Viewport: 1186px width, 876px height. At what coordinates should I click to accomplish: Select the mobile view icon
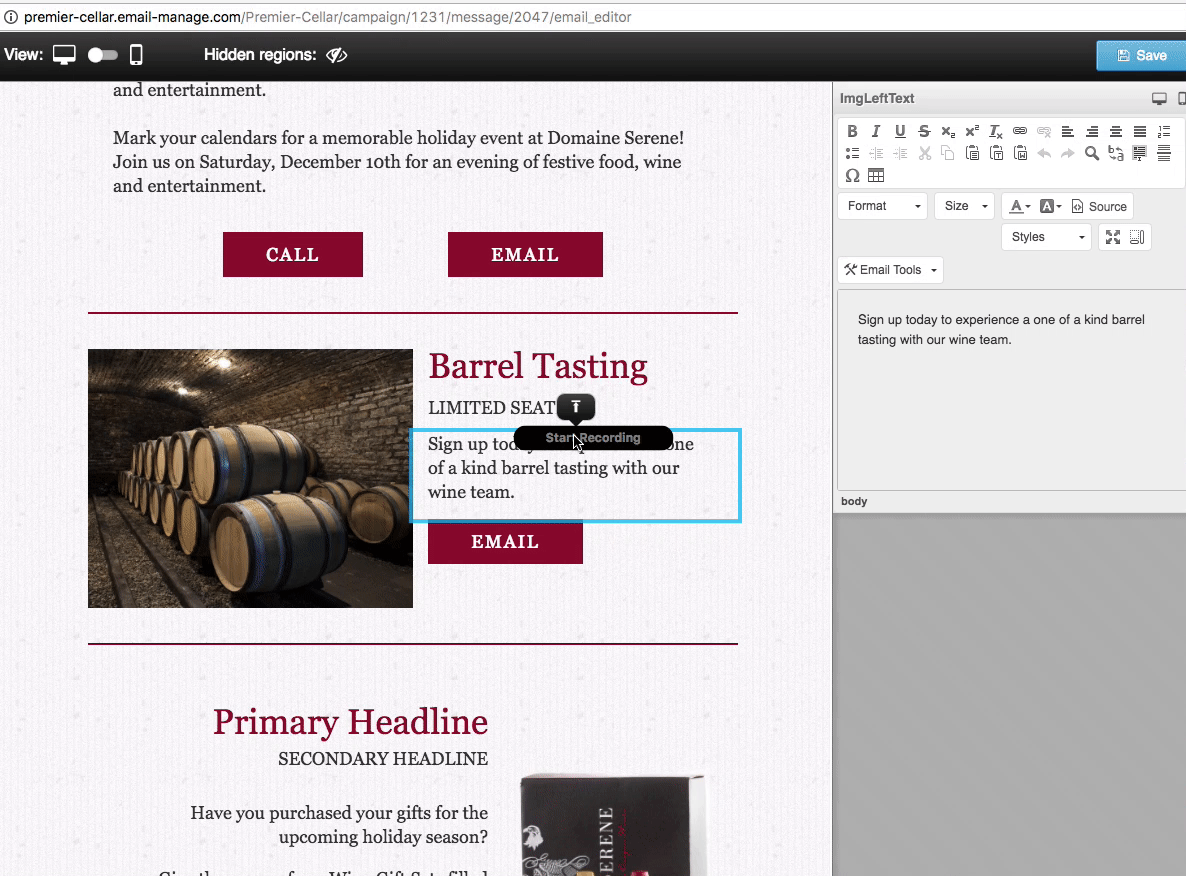(x=136, y=54)
